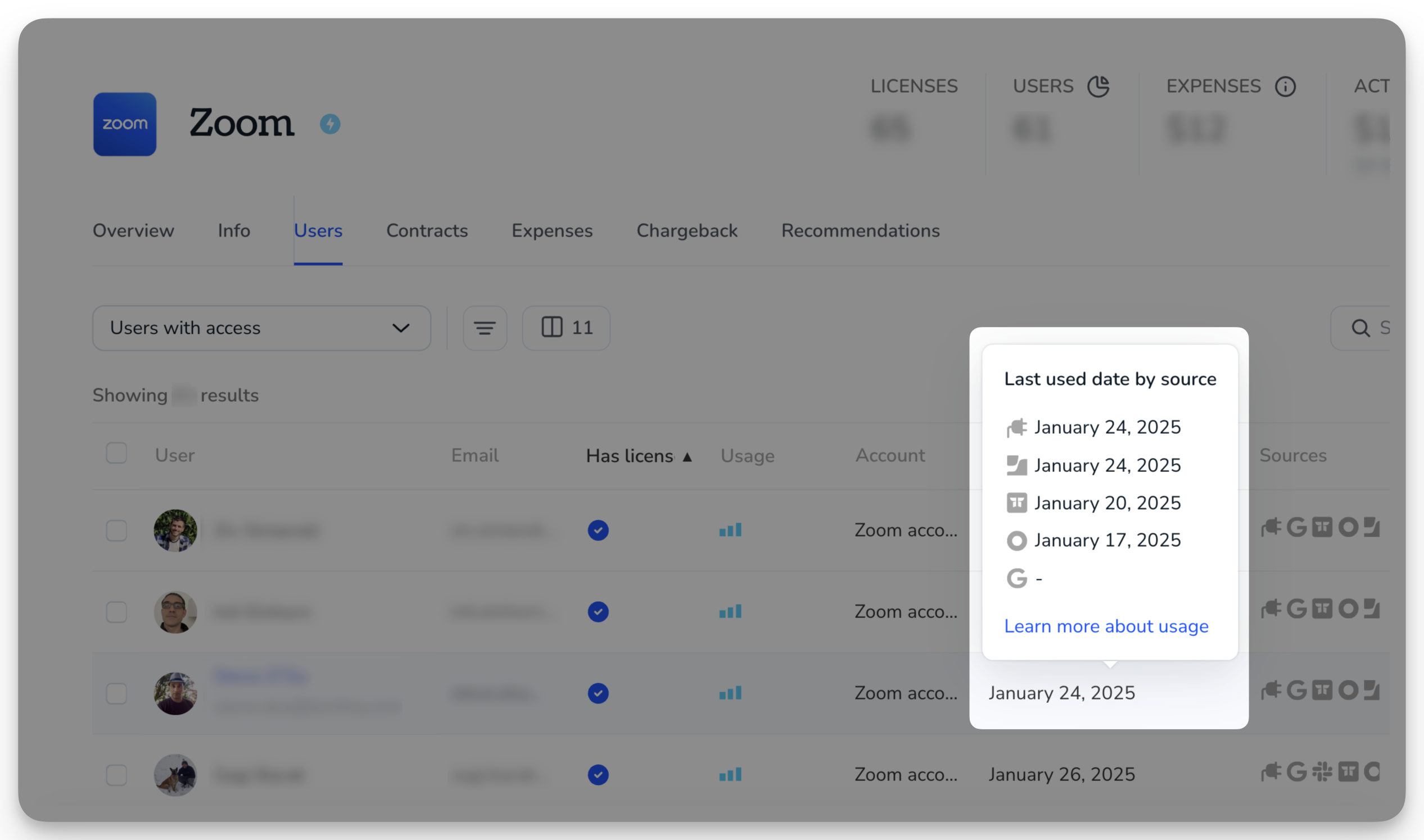Image resolution: width=1424 pixels, height=840 pixels.
Task: Click usage bars icon in second user row
Action: (730, 612)
